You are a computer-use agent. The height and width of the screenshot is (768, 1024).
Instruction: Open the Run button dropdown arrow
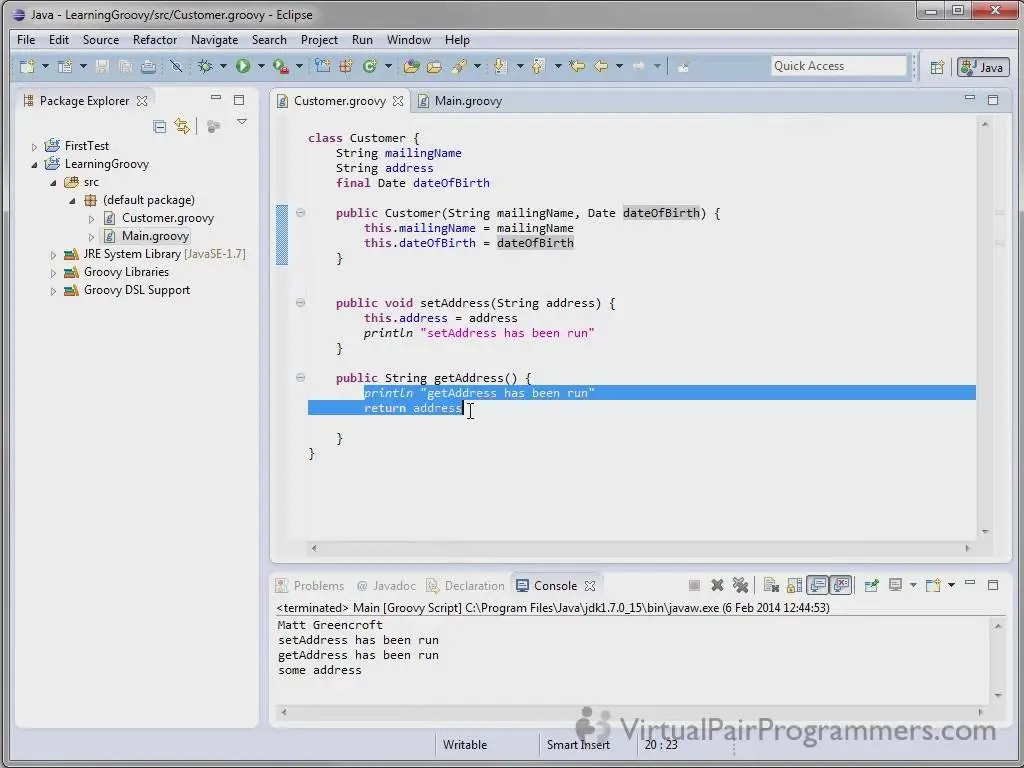pyautogui.click(x=261, y=66)
